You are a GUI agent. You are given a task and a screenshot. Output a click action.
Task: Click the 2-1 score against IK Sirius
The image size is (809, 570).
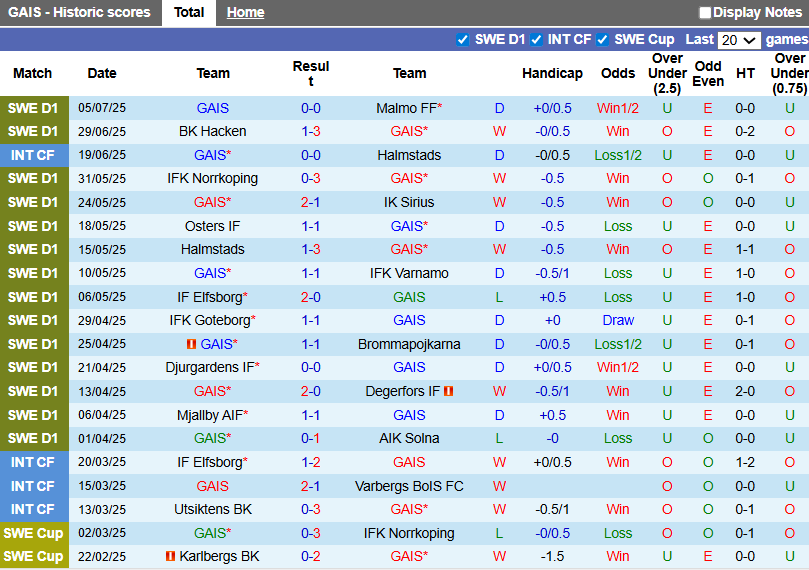click(x=311, y=202)
